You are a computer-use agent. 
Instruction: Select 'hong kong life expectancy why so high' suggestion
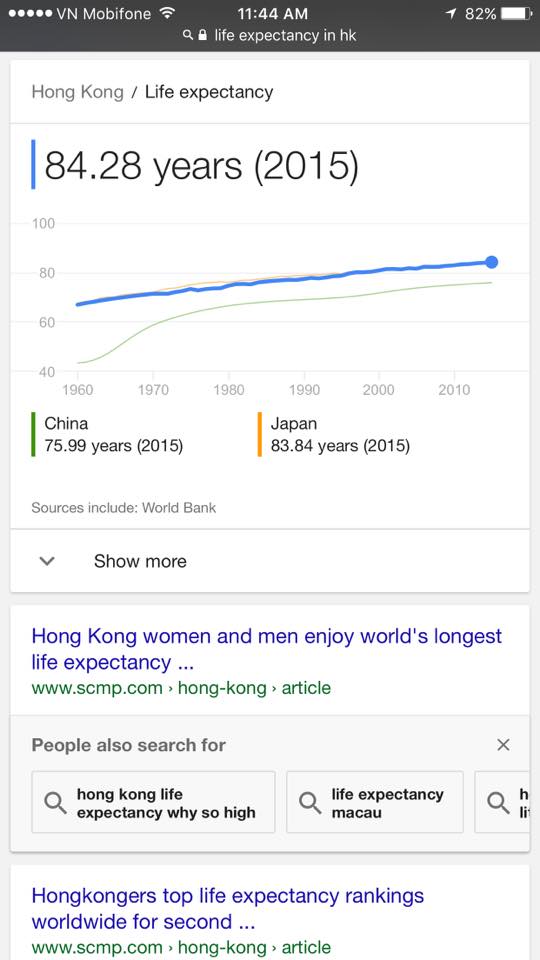[154, 802]
